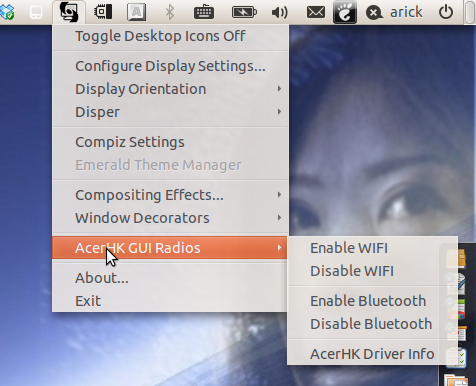Image resolution: width=476 pixels, height=386 pixels.
Task: Choose Enable Bluetooth in the submenu
Action: 372,301
